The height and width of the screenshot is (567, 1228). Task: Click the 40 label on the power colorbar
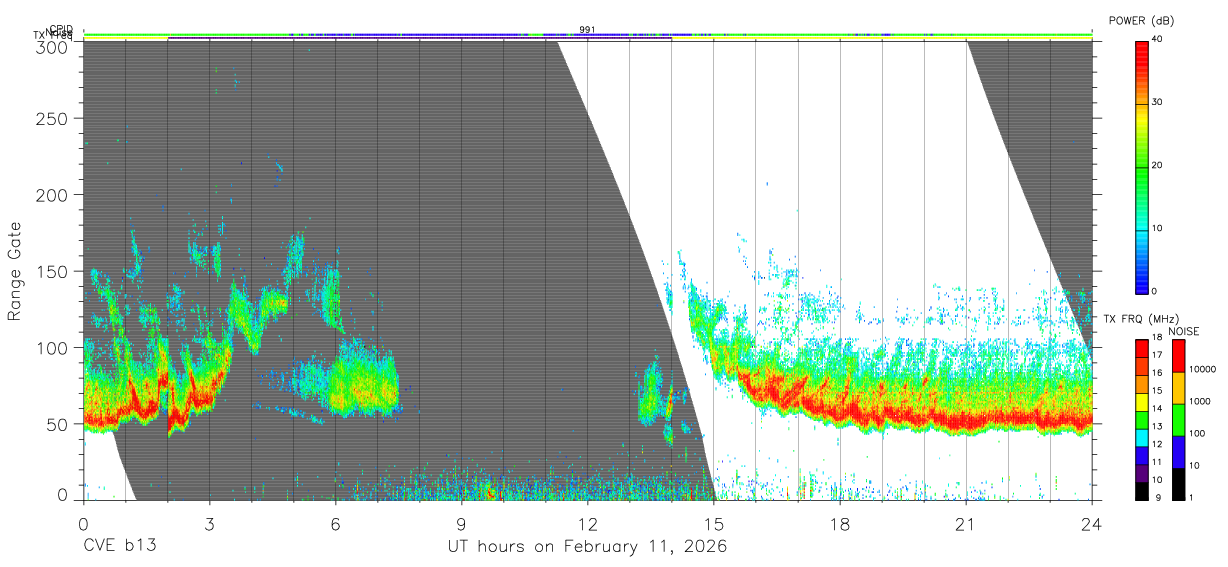[x=1157, y=39]
